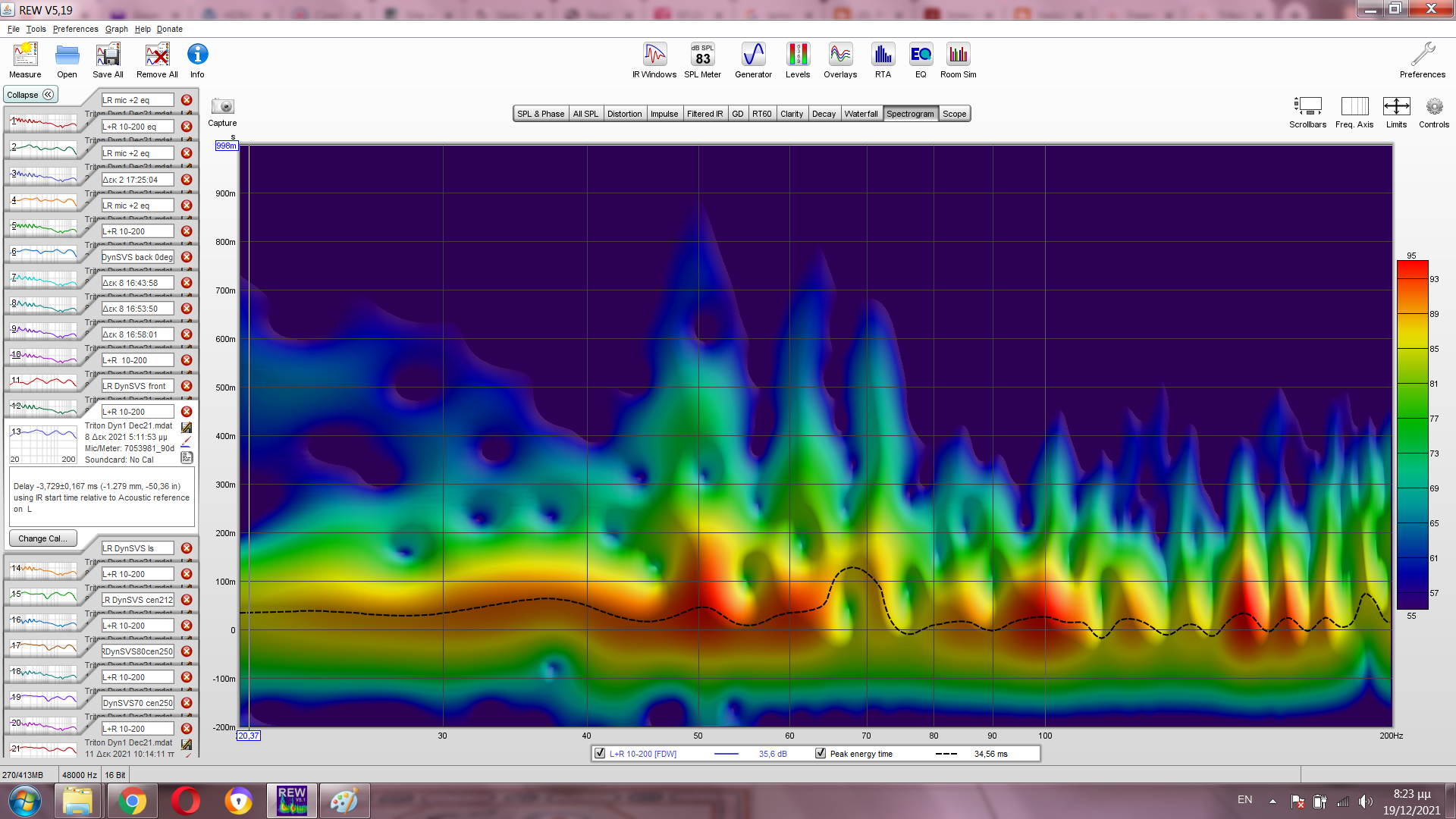Remove the DynSVS70 cen250 measurement
Viewport: 1456px width, 819px height.
pyautogui.click(x=187, y=703)
